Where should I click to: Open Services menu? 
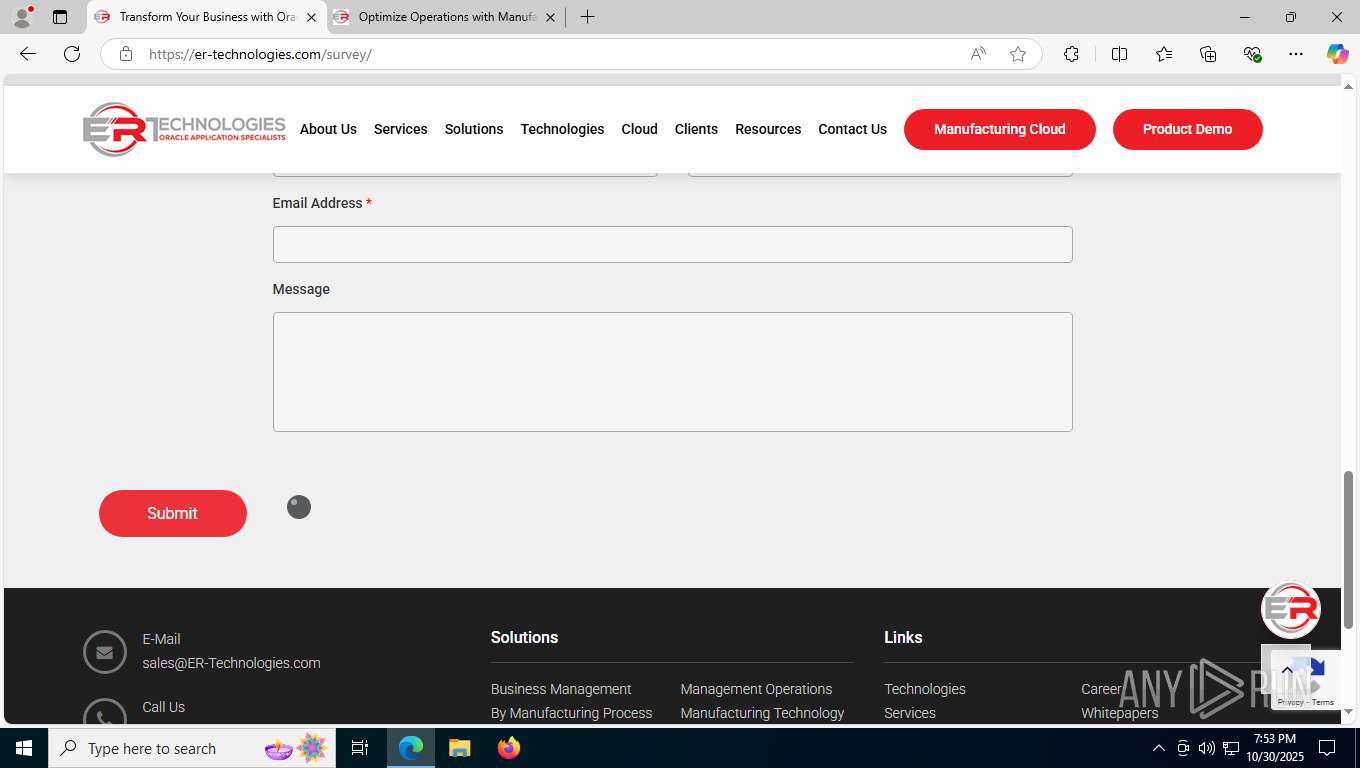(x=400, y=129)
